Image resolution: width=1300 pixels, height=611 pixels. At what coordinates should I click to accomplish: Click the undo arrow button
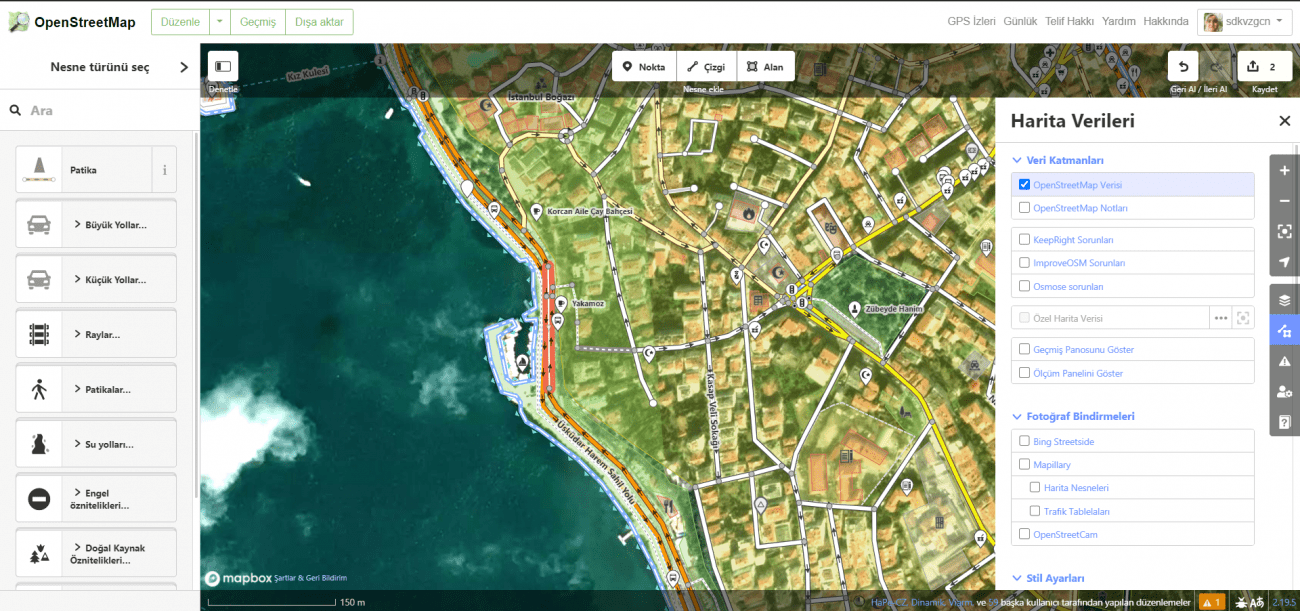pyautogui.click(x=1183, y=67)
